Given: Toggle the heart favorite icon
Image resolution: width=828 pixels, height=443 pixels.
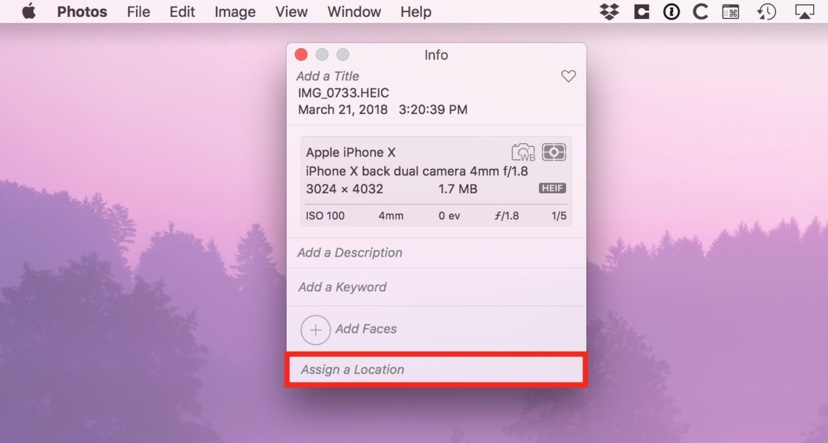Looking at the screenshot, I should [568, 77].
